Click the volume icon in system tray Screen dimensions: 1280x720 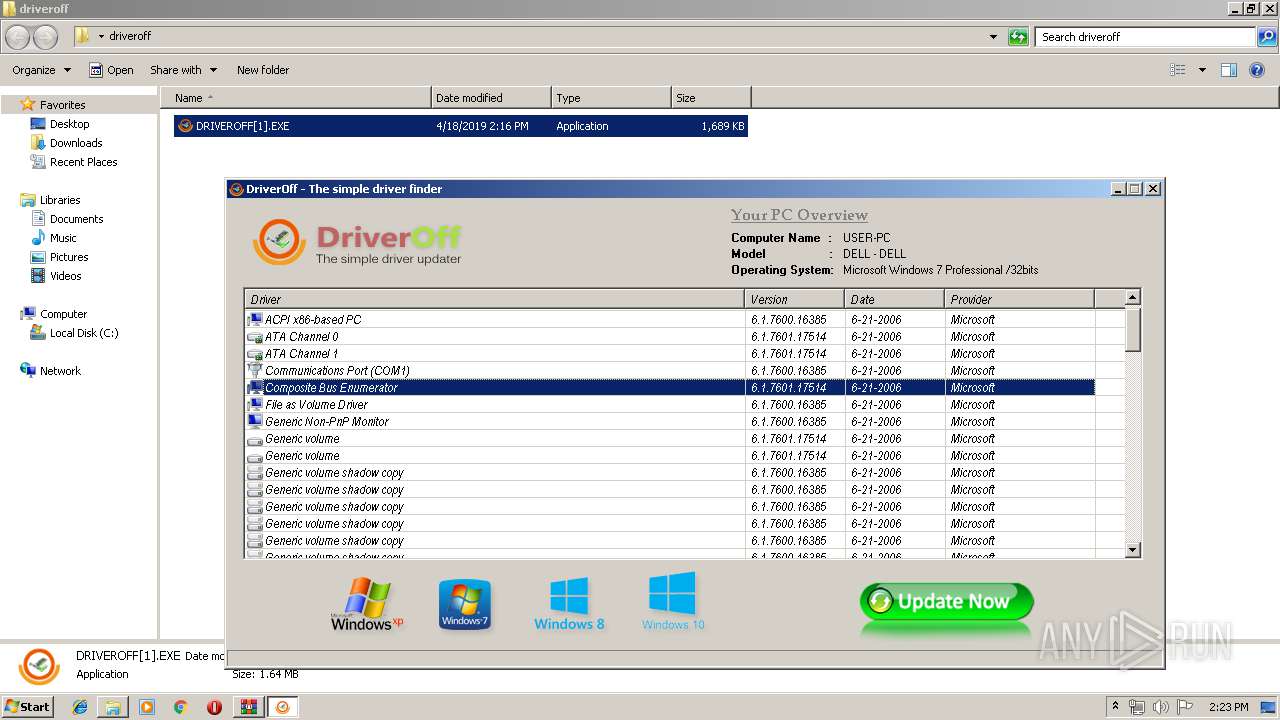[1160, 707]
